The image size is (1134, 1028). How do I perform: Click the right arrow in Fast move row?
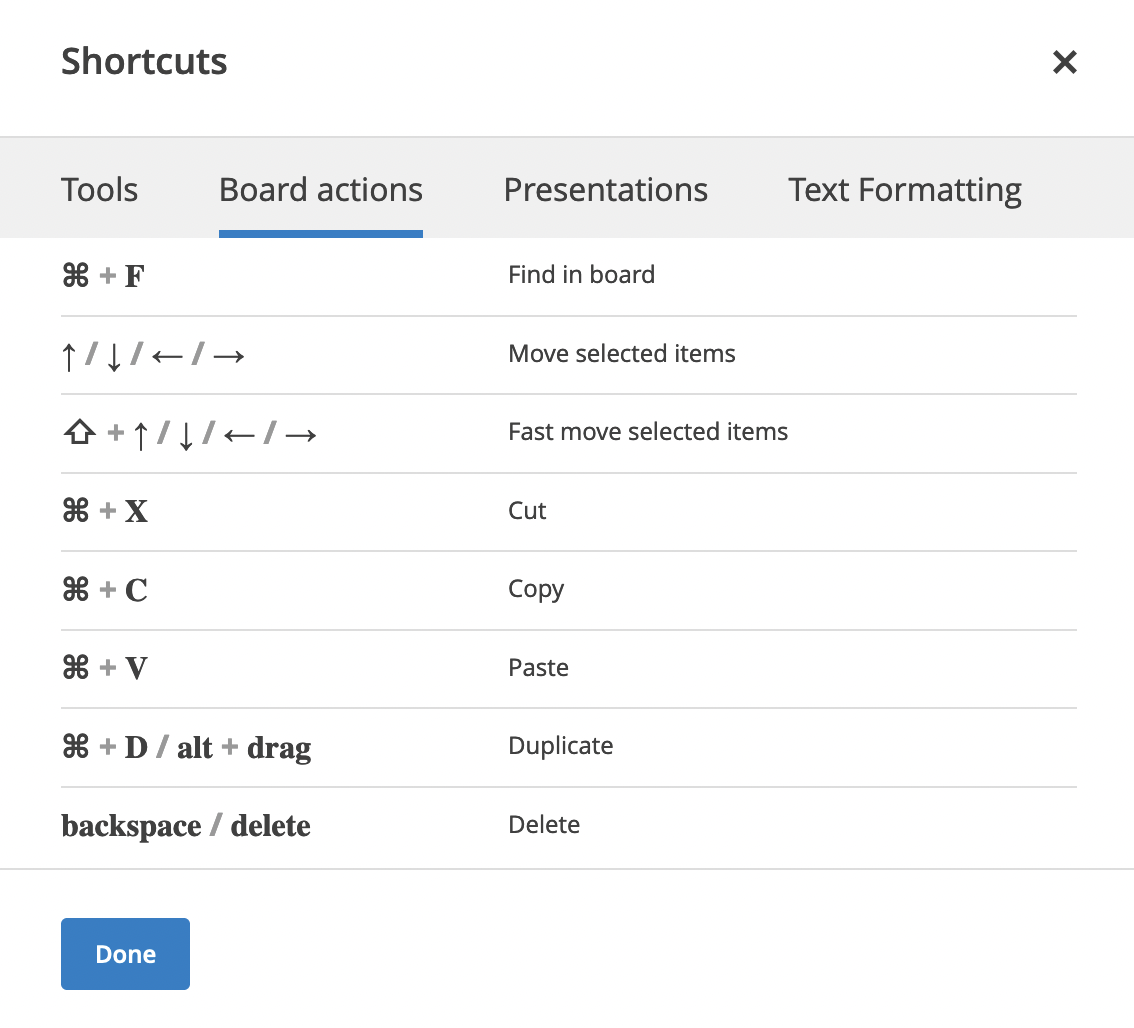tap(301, 435)
